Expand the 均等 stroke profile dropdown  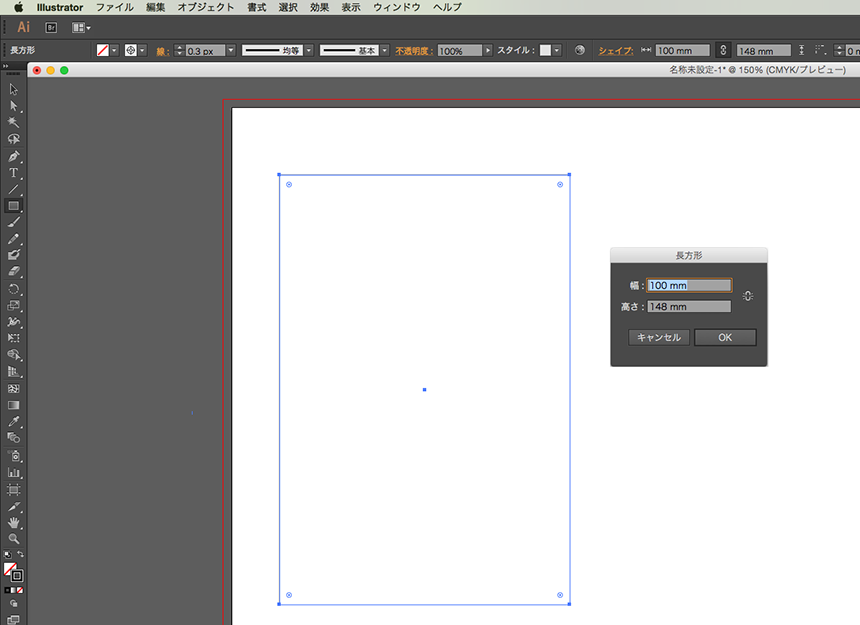pyautogui.click(x=309, y=50)
